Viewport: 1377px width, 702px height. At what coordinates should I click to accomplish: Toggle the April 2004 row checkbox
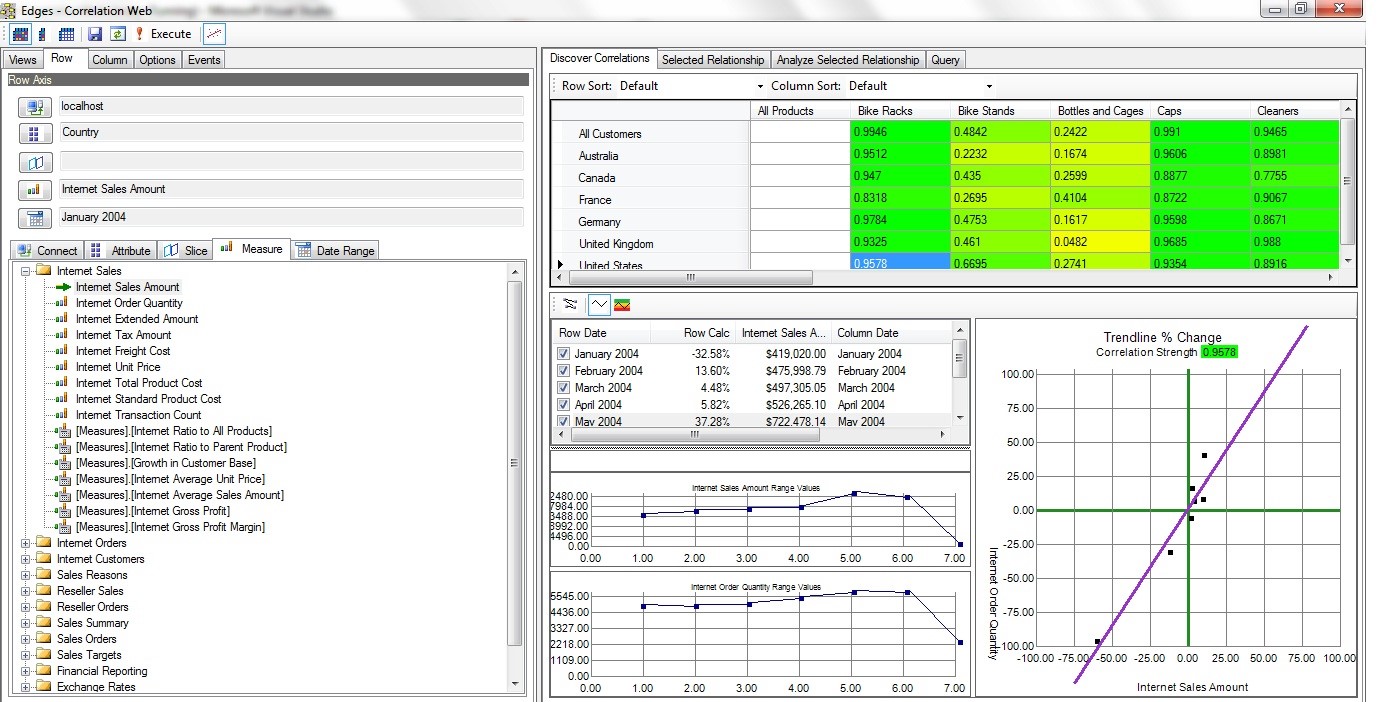point(564,405)
